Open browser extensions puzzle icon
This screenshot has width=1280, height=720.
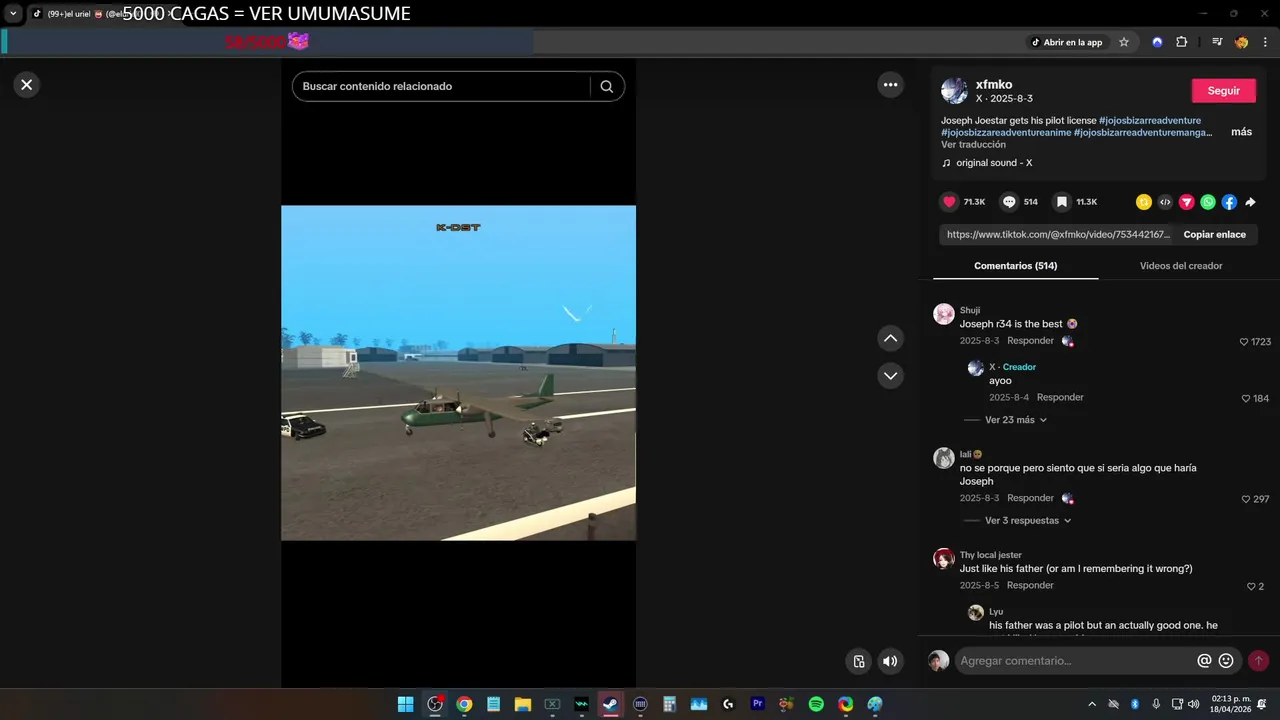click(1182, 42)
